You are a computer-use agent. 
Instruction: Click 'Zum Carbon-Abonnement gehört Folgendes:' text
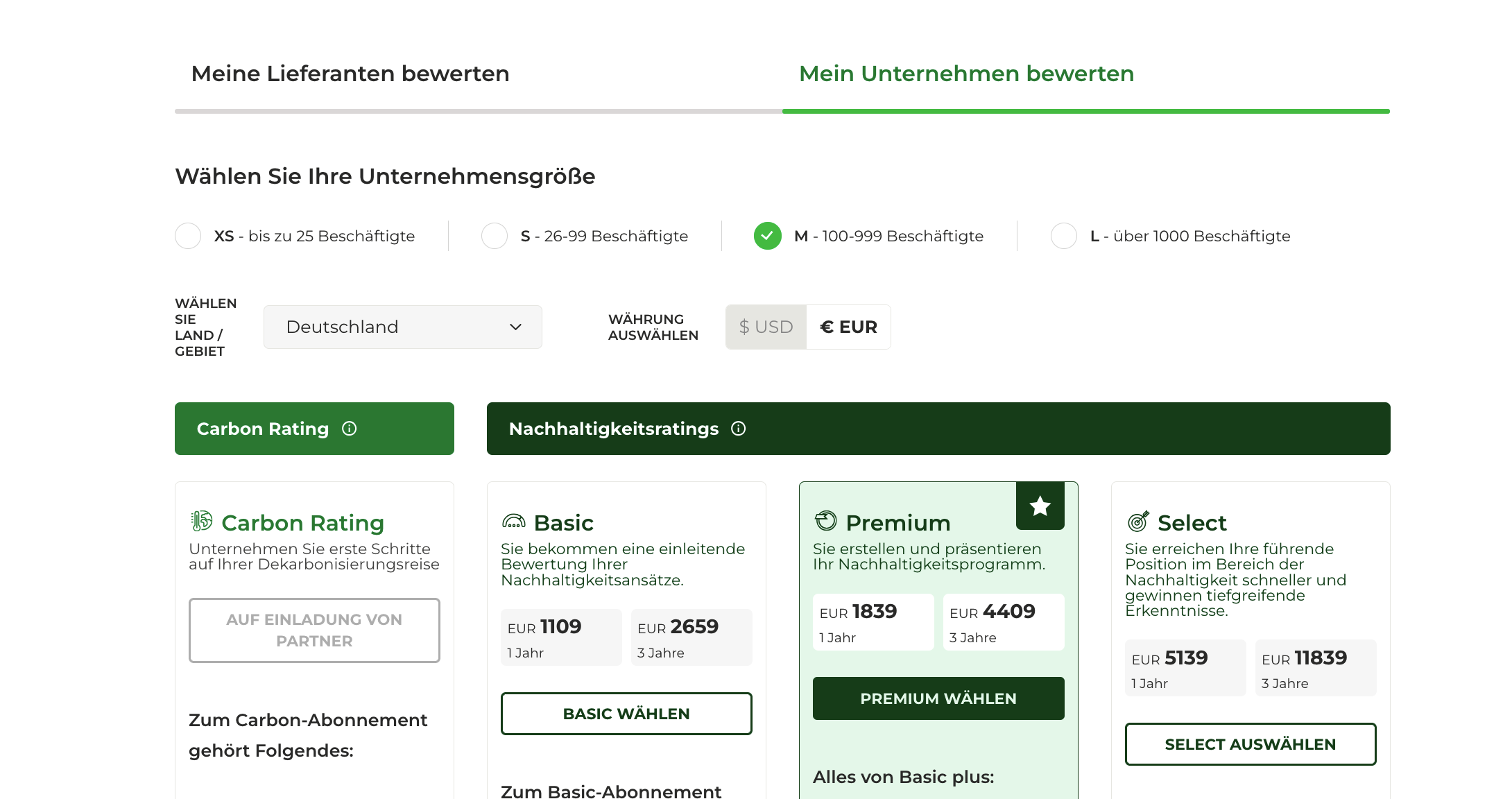[308, 735]
